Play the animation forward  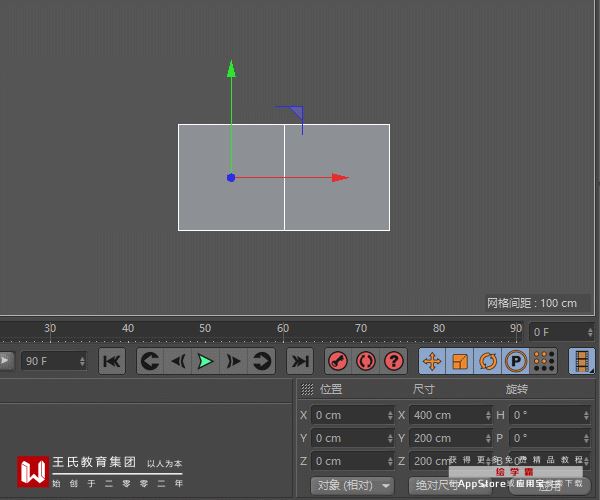click(x=205, y=361)
